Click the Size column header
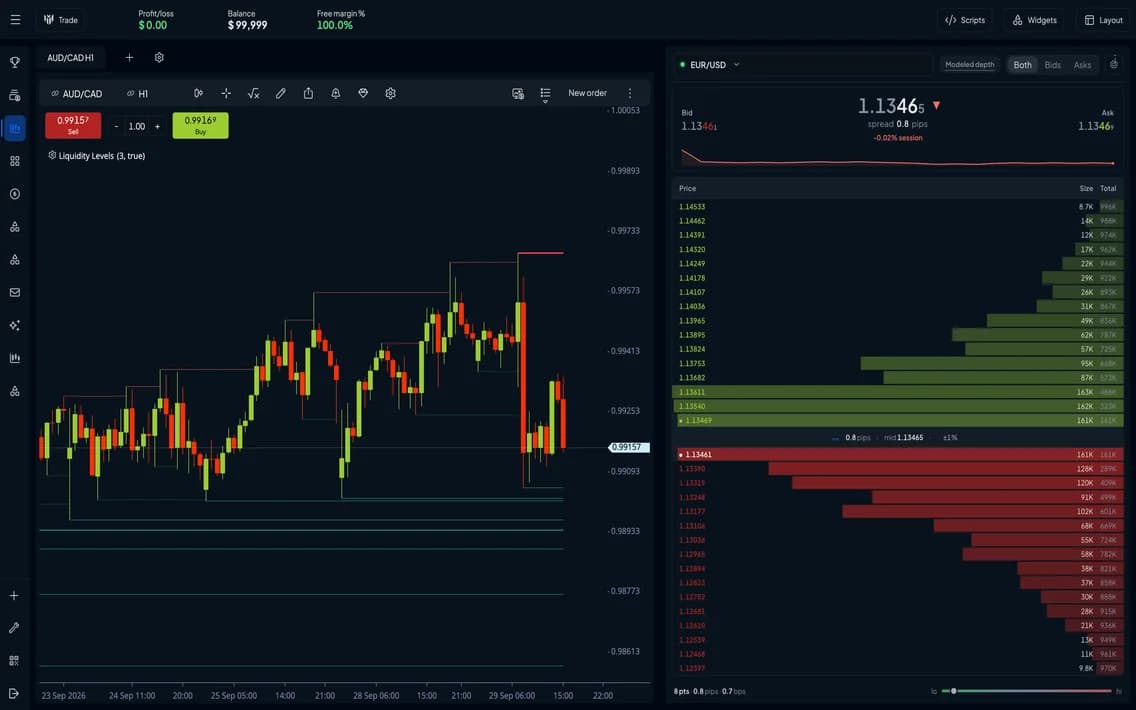1136x710 pixels. point(1085,188)
